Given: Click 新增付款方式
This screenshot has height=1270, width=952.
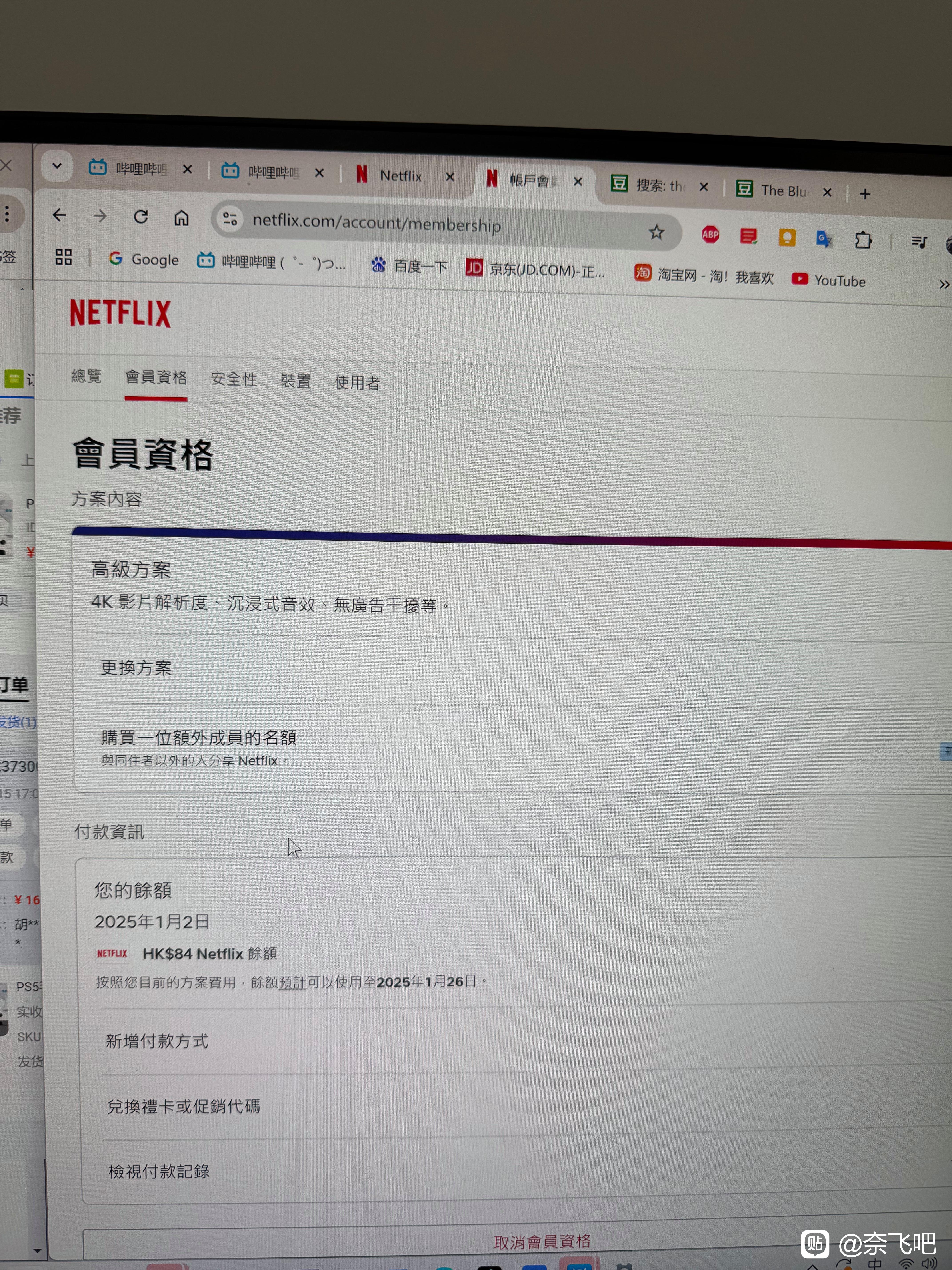Looking at the screenshot, I should [x=157, y=1041].
